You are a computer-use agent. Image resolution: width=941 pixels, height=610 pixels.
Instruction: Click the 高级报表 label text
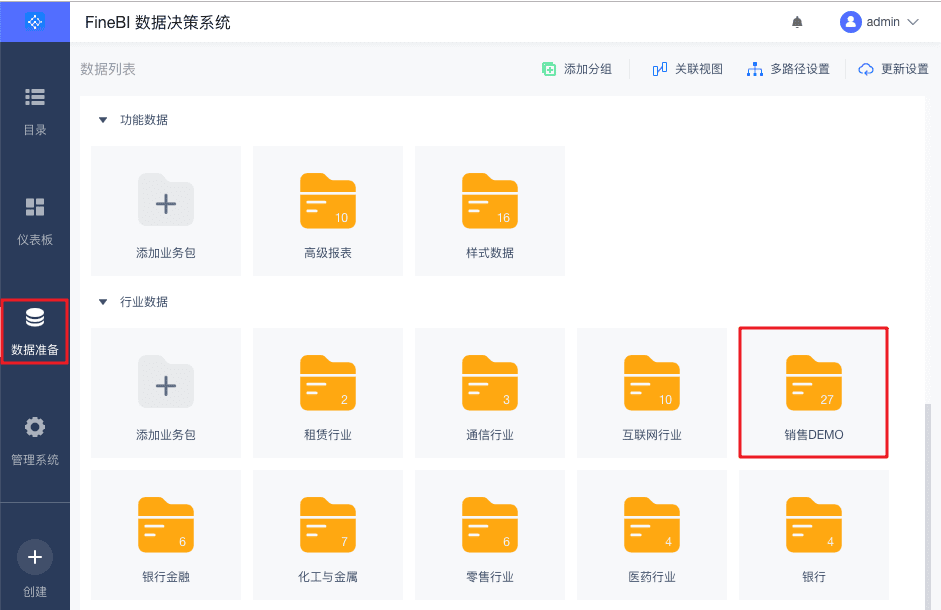pyautogui.click(x=328, y=253)
